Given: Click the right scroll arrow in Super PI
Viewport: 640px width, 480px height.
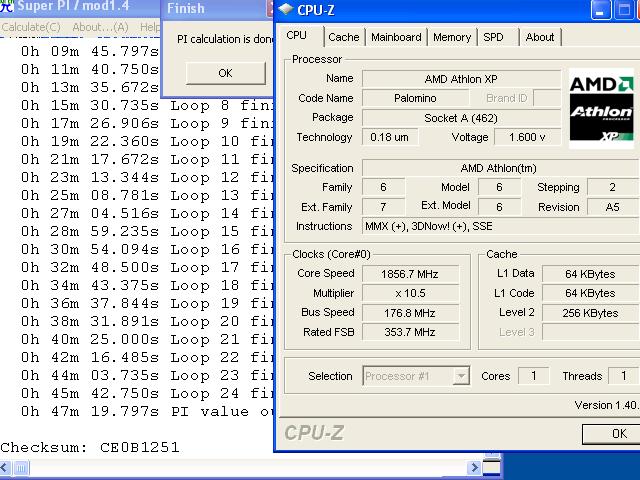Looking at the screenshot, I should [474, 467].
